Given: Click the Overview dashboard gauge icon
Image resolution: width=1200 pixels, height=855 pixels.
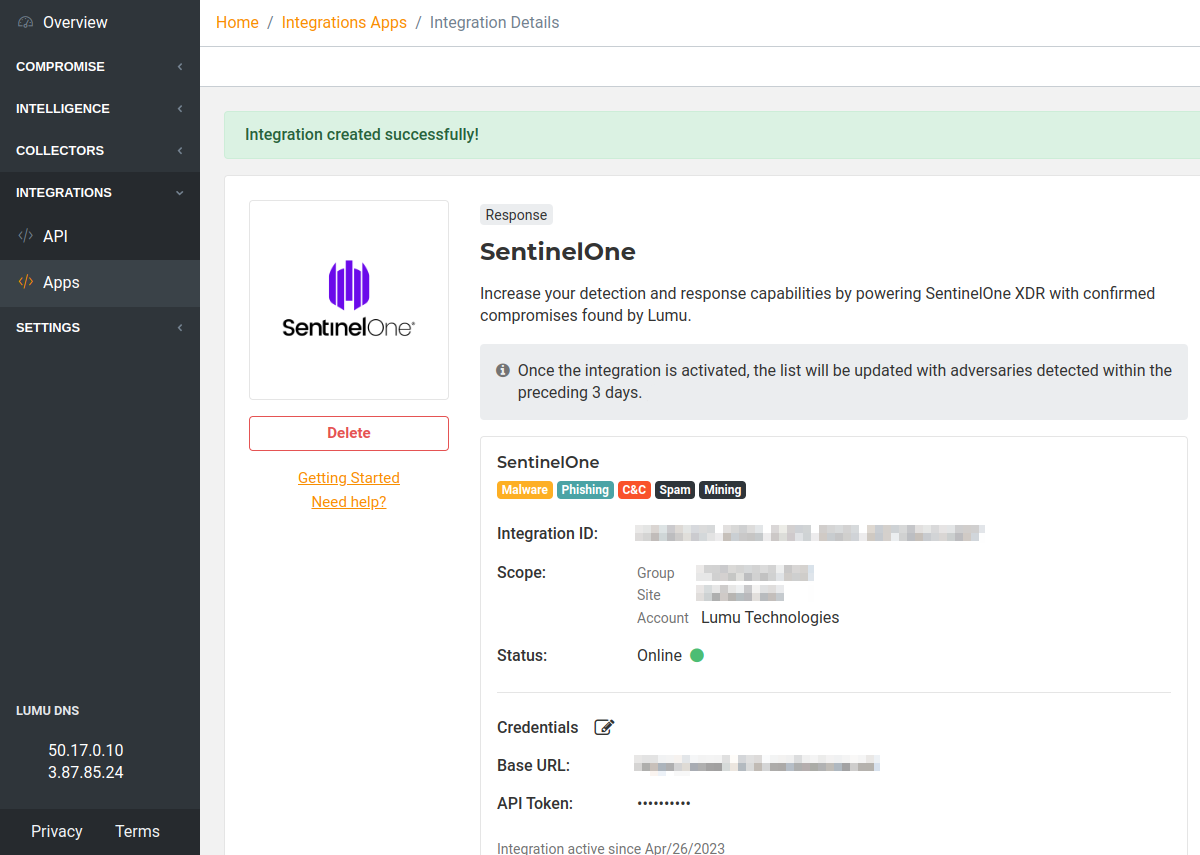Looking at the screenshot, I should tap(26, 22).
